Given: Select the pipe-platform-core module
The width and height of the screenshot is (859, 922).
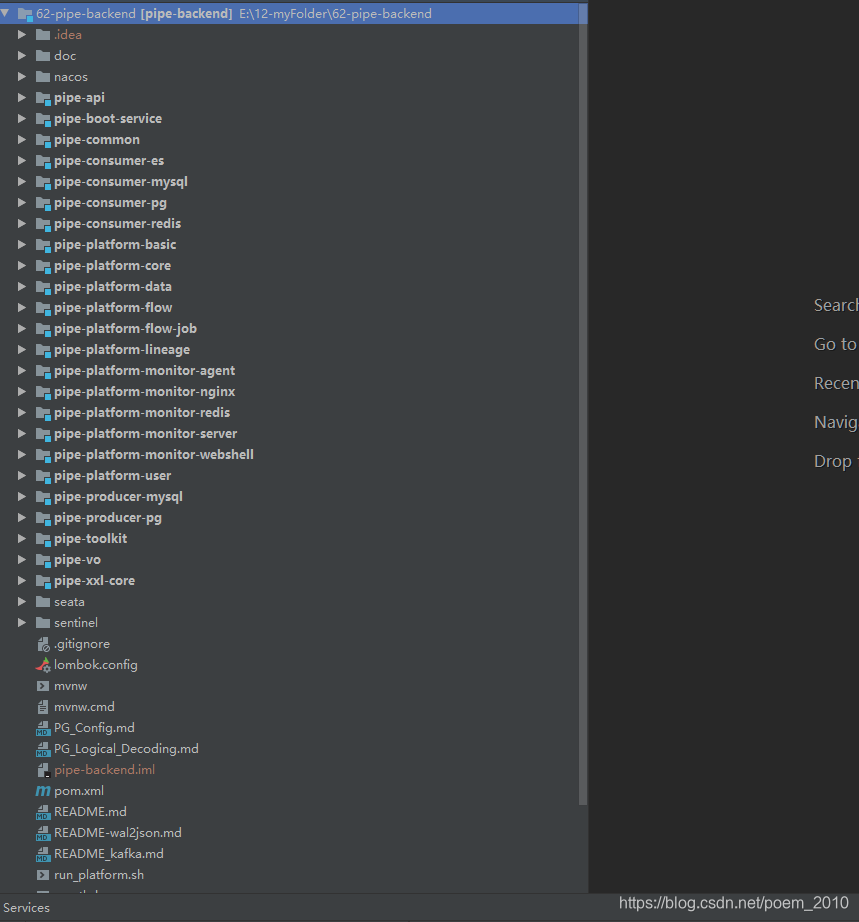Looking at the screenshot, I should tap(112, 266).
